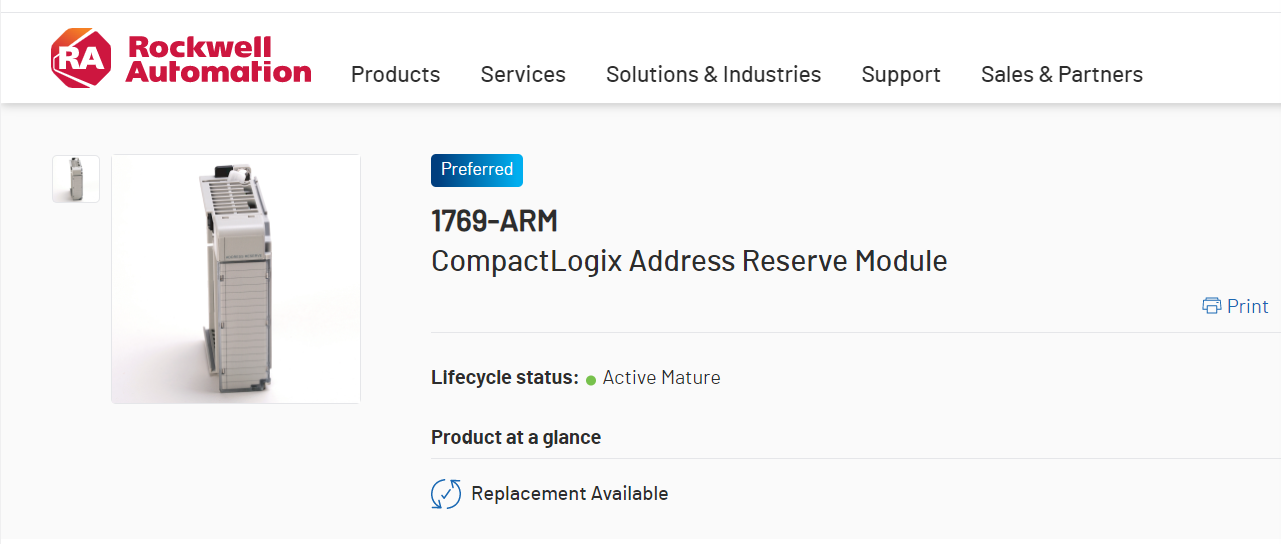Open the Products menu
Screen dimensions: 1281x544
click(x=395, y=74)
